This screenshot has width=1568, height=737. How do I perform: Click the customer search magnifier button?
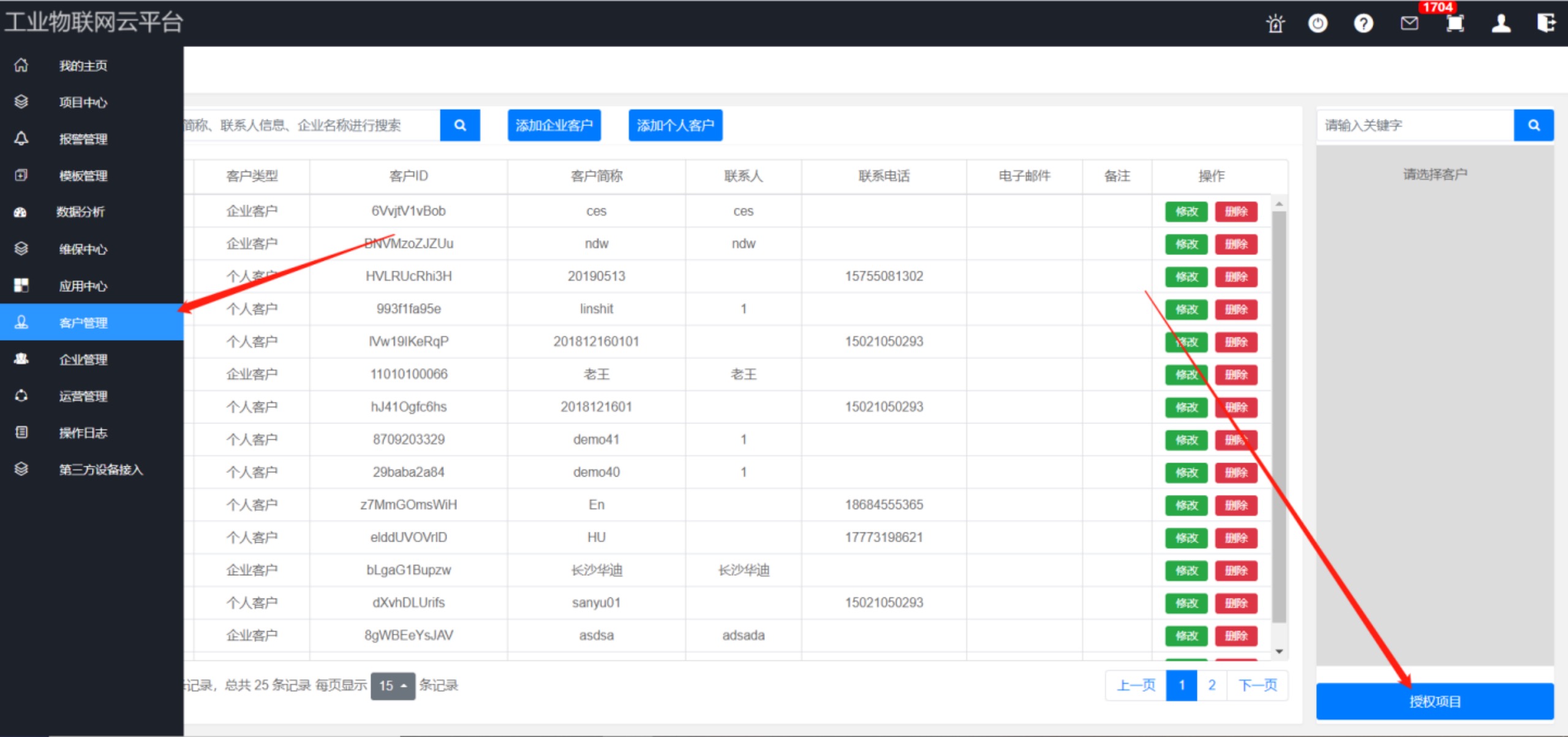tap(460, 126)
